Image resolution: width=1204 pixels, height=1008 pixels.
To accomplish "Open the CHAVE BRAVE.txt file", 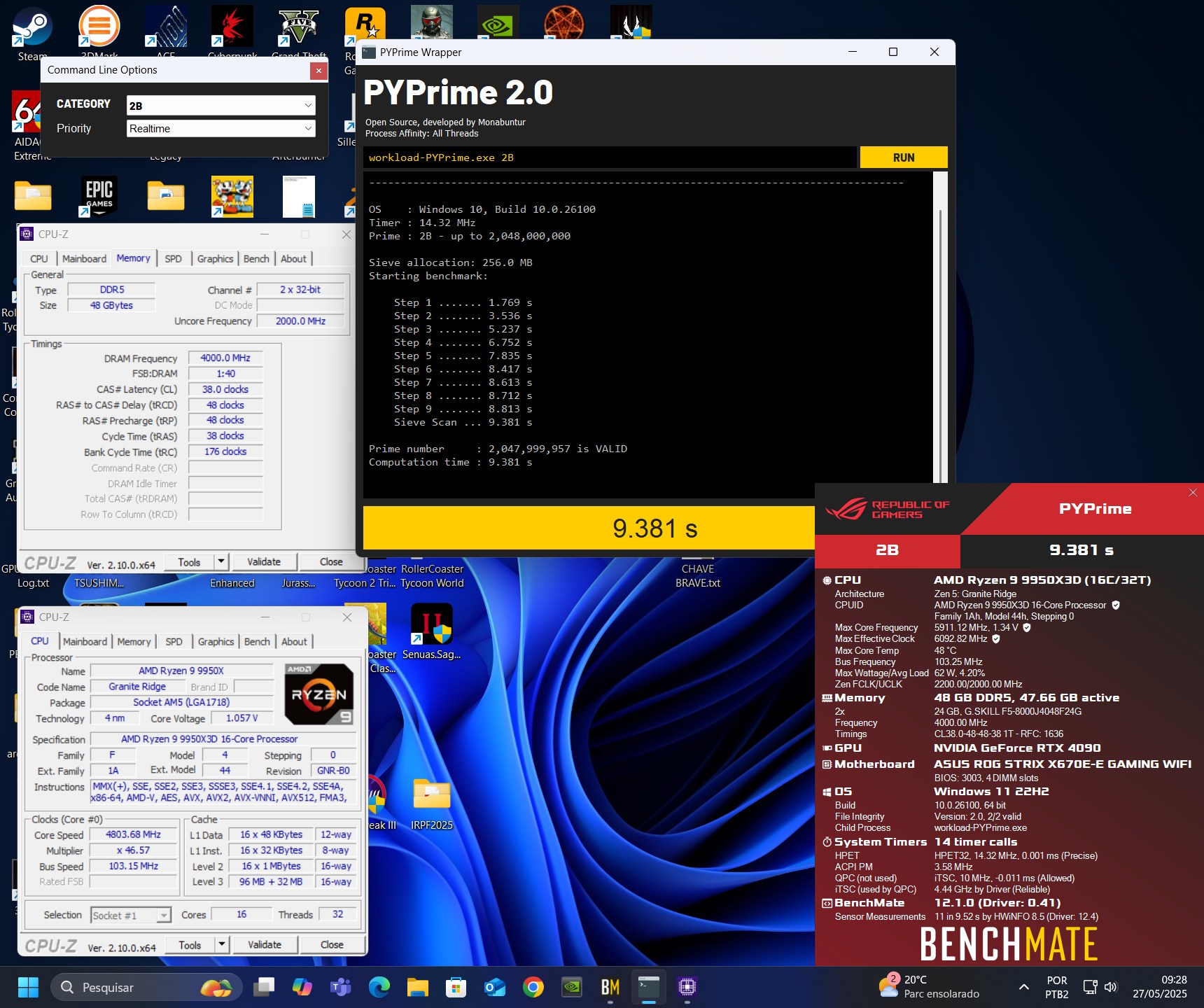I will point(698,575).
